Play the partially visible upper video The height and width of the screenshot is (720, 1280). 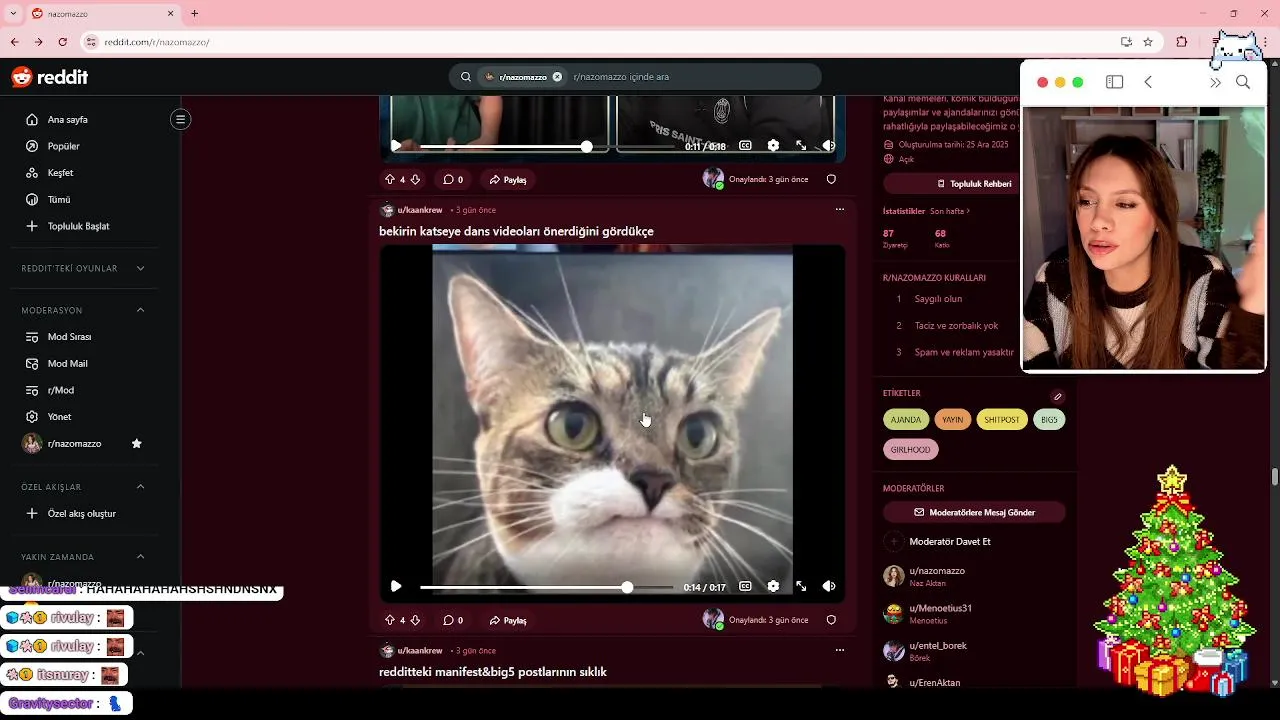click(396, 145)
